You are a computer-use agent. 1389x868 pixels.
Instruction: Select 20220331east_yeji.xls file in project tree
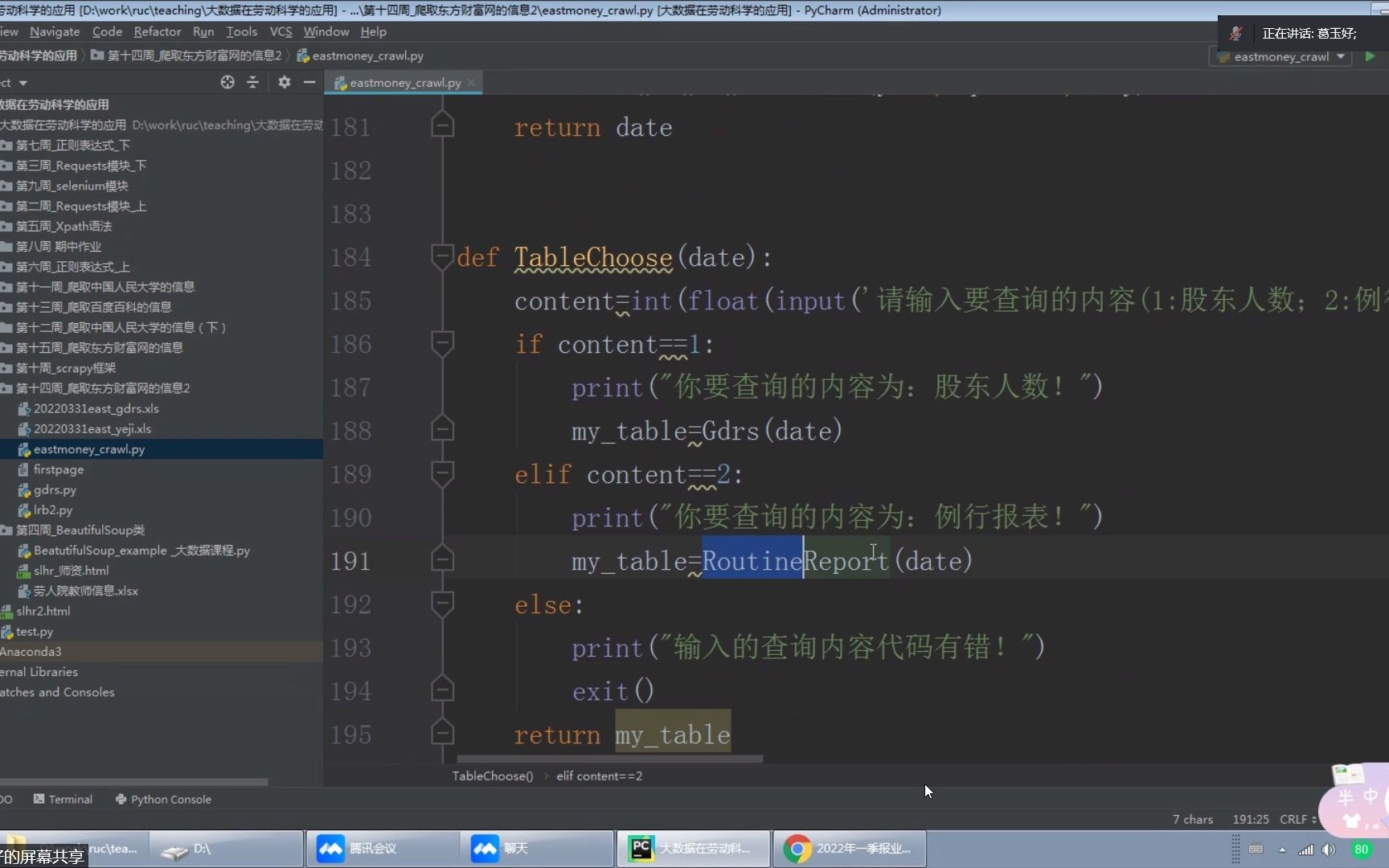(x=92, y=428)
